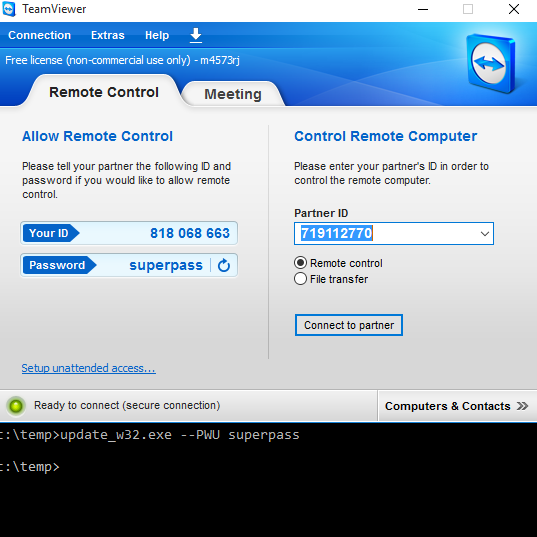Viewport: 537px width, 537px height.
Task: Click the green ready status indicator
Action: pos(16,406)
